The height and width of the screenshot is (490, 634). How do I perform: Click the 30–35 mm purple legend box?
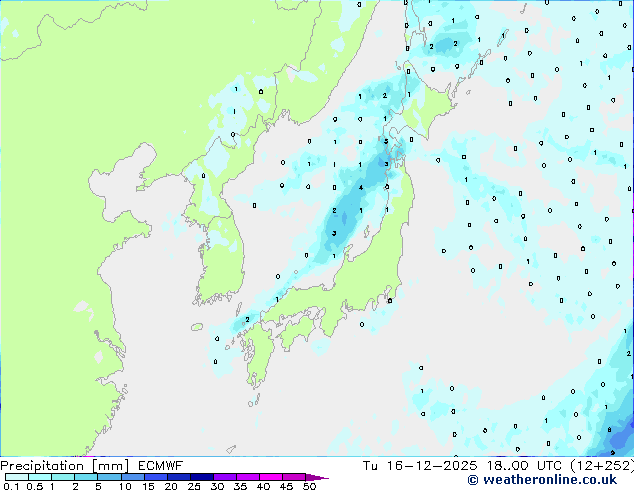point(225,477)
